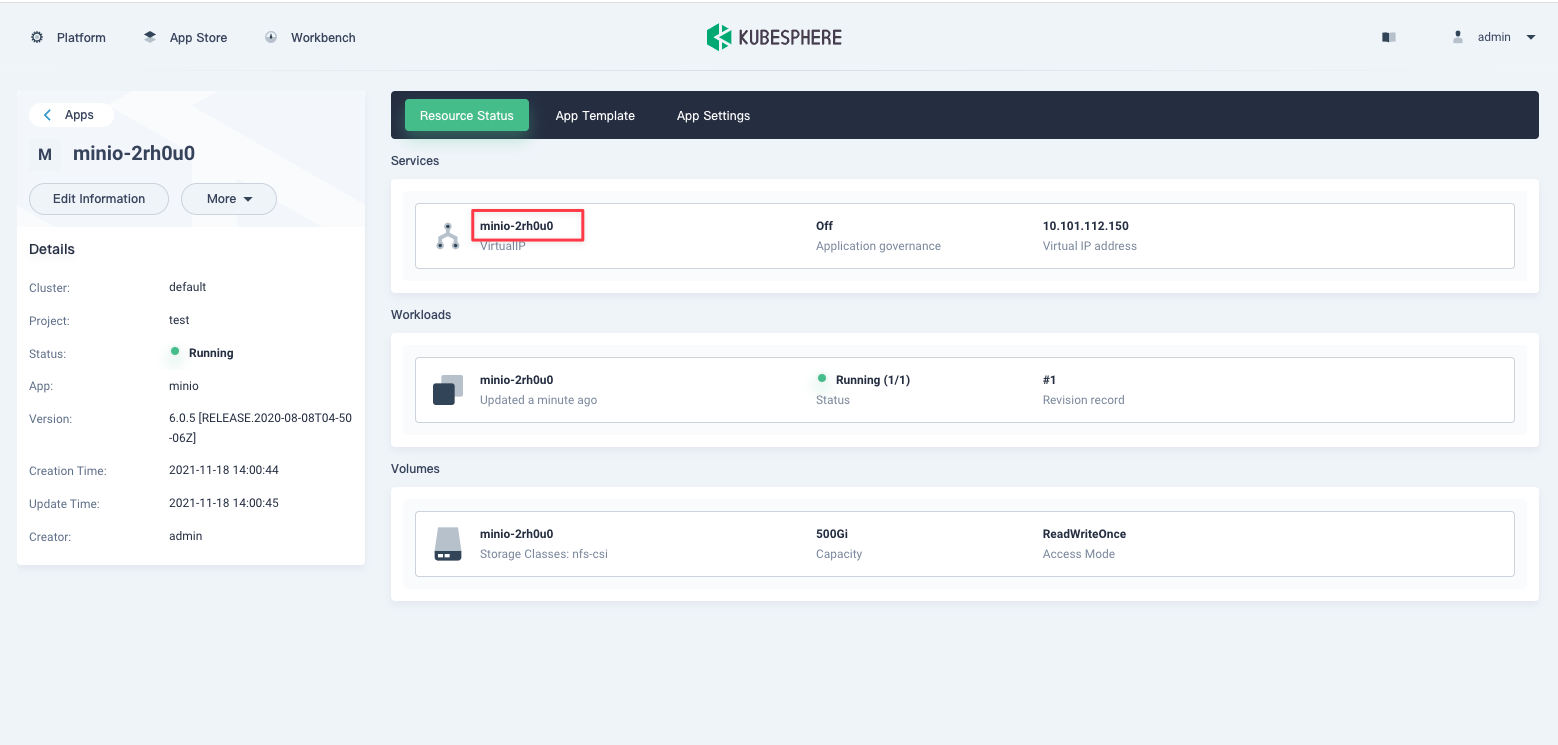Open the minio-2rh0u0 workload entry
Screen dimensions: 1558x745
(516, 380)
